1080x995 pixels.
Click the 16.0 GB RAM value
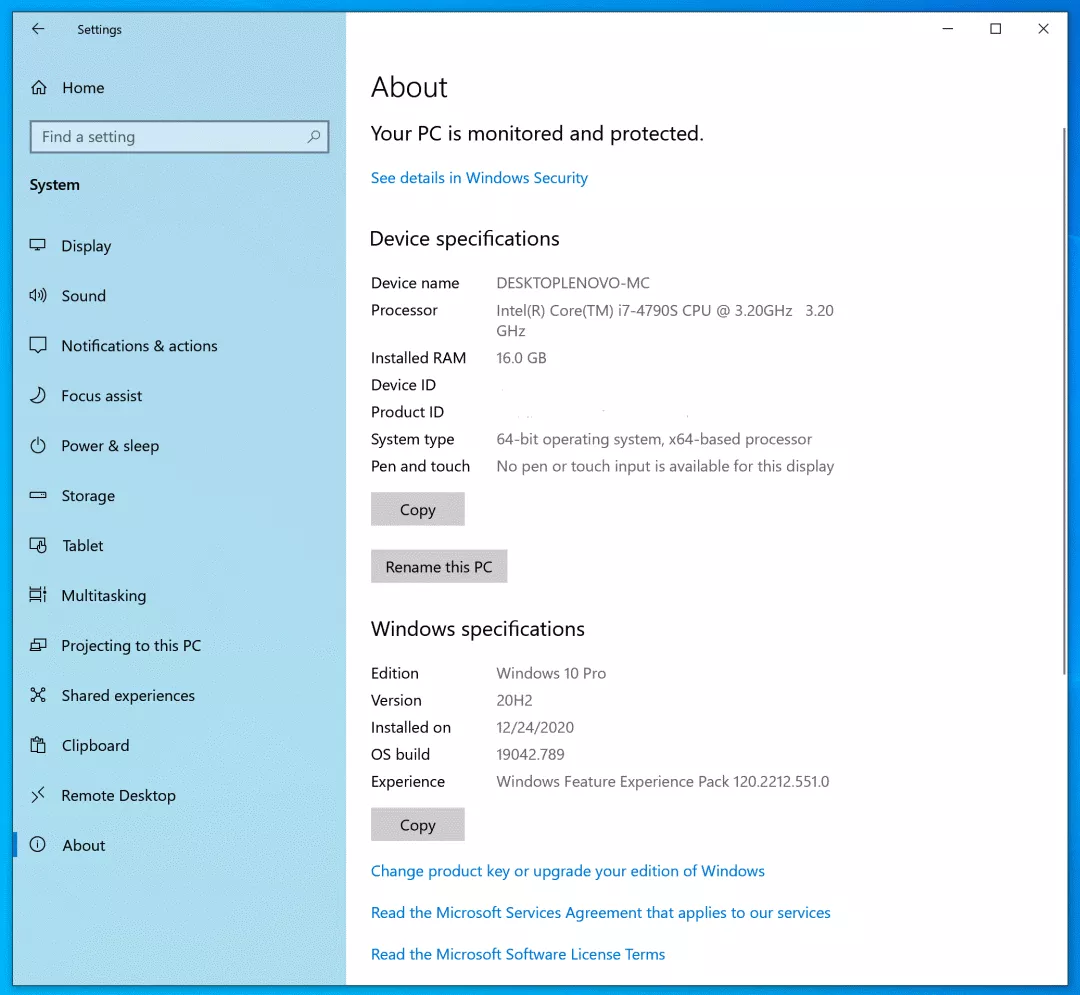pos(521,358)
